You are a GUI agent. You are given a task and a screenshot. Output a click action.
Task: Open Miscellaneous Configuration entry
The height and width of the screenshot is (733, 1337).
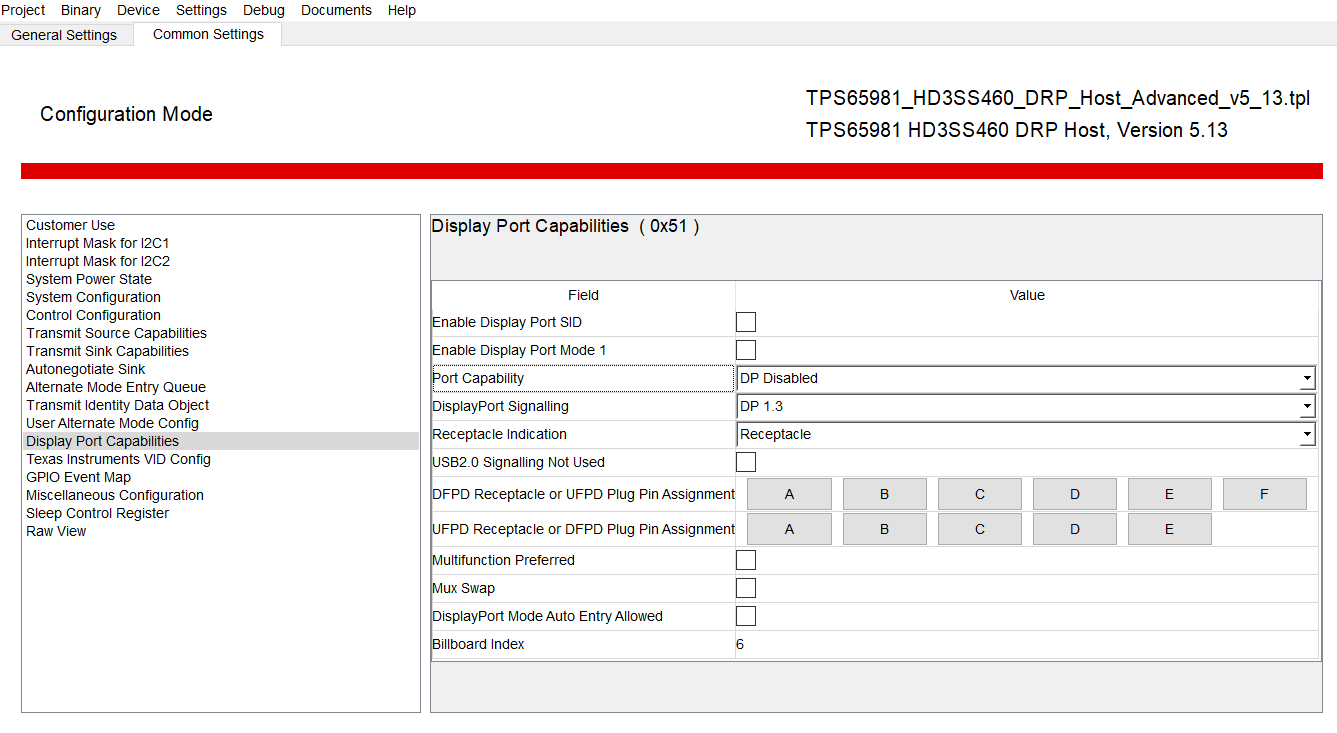(x=221, y=495)
